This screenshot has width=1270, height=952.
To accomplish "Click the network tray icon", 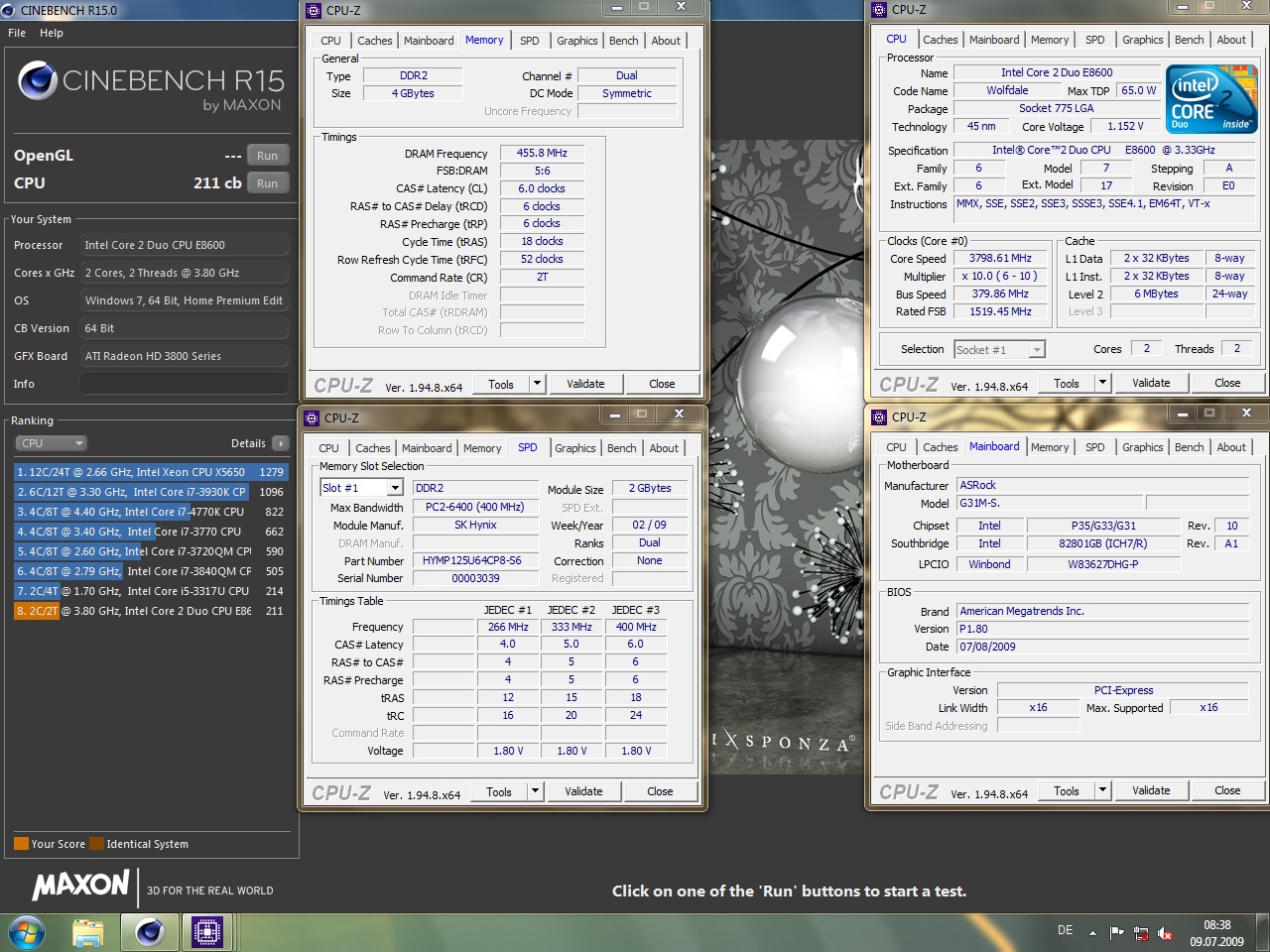I will pos(1141,933).
